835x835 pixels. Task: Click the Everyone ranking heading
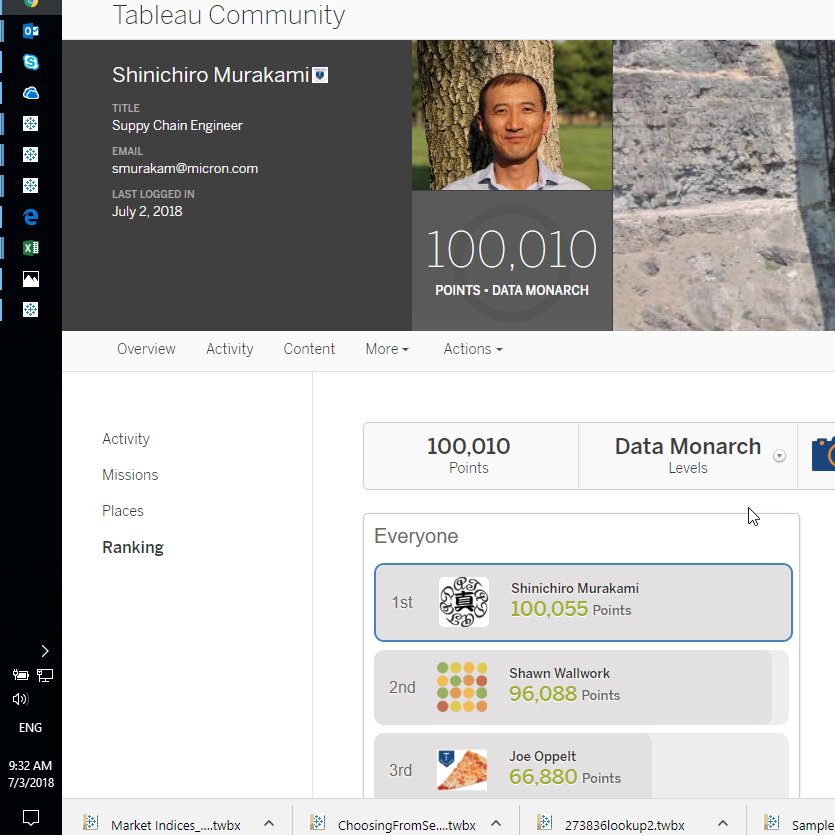coord(416,536)
